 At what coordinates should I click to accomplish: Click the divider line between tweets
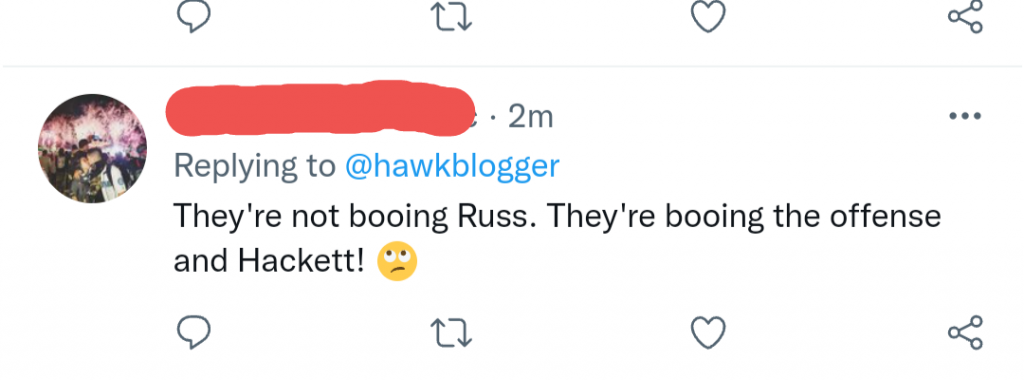tap(512, 66)
